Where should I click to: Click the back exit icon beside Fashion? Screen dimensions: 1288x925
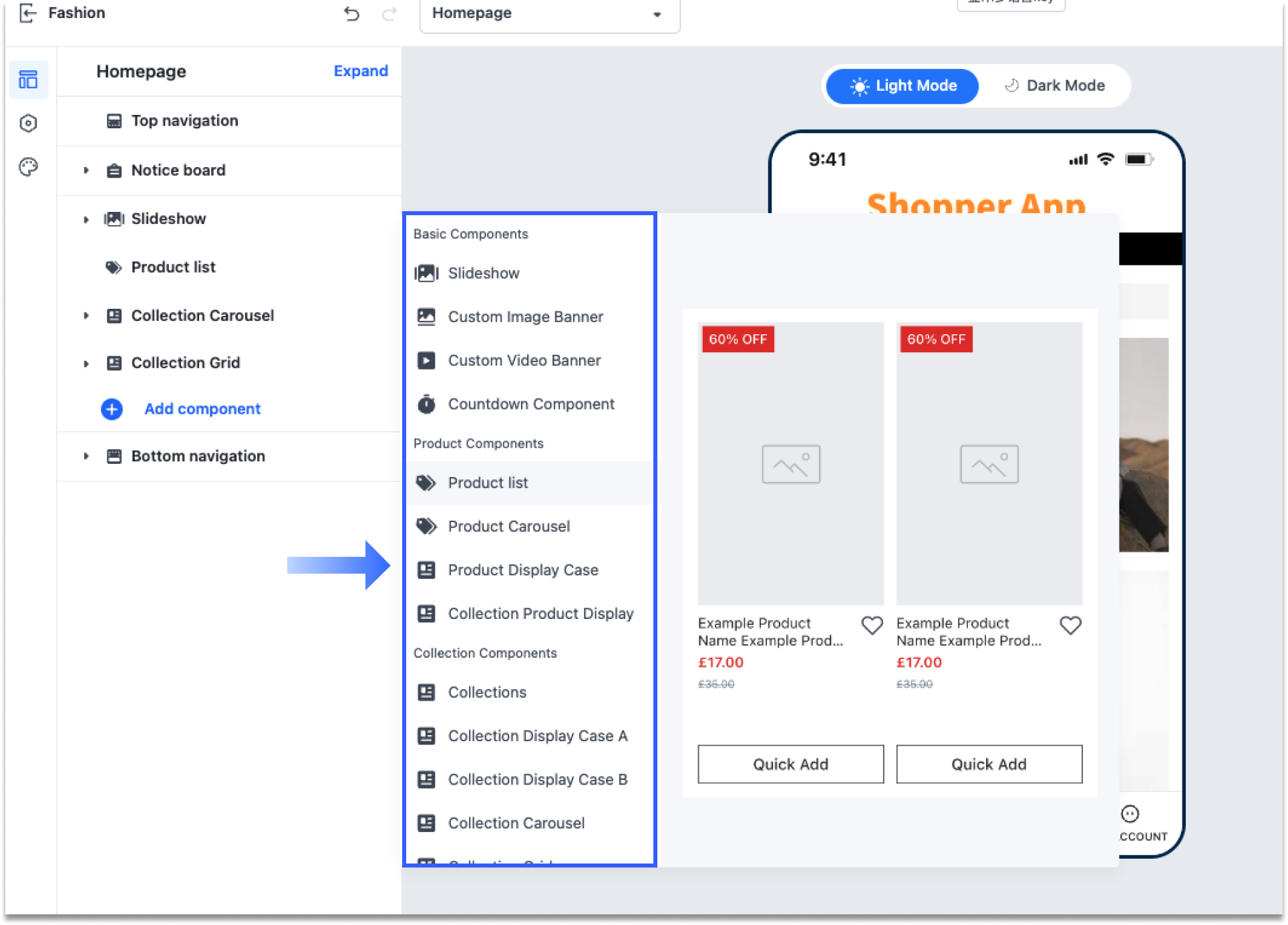coord(27,13)
